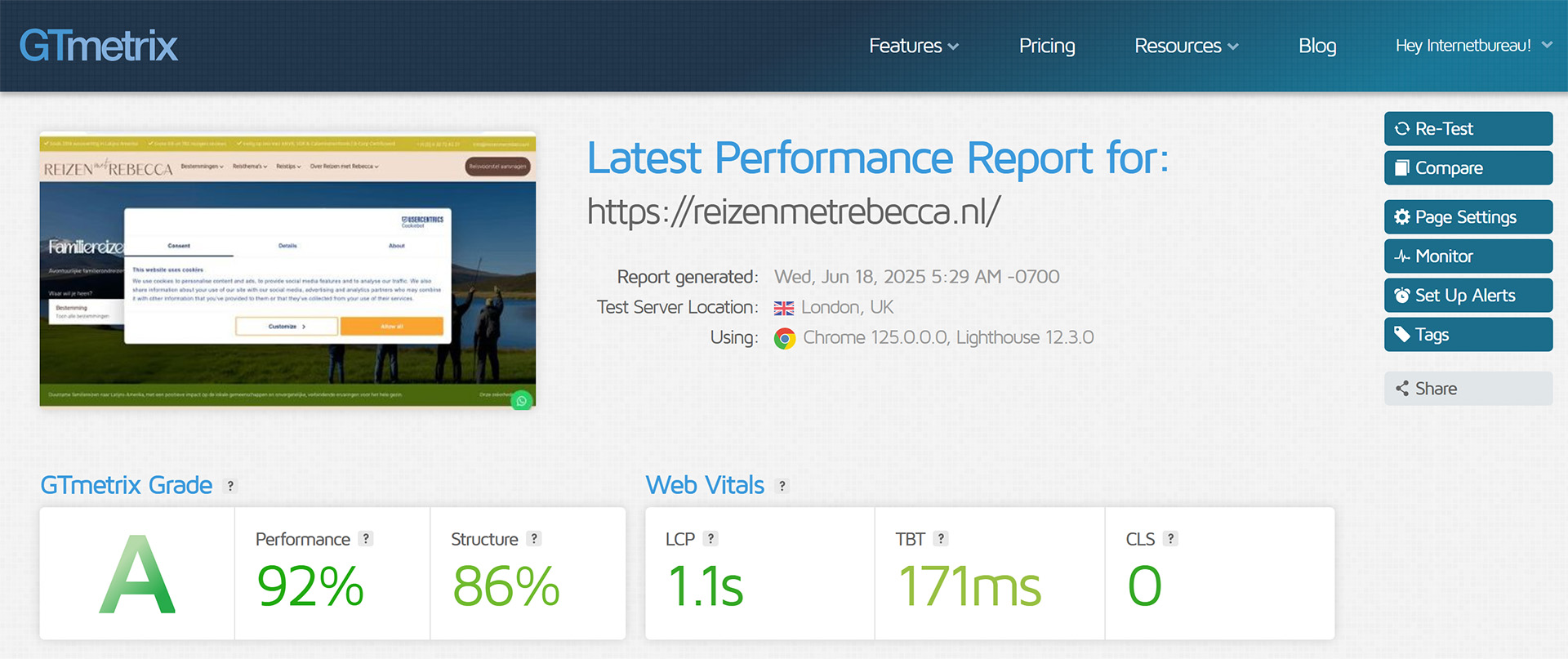Click the reizenmetrebecca.nl URL text
Screen dimensions: 1568x659
pyautogui.click(x=794, y=212)
